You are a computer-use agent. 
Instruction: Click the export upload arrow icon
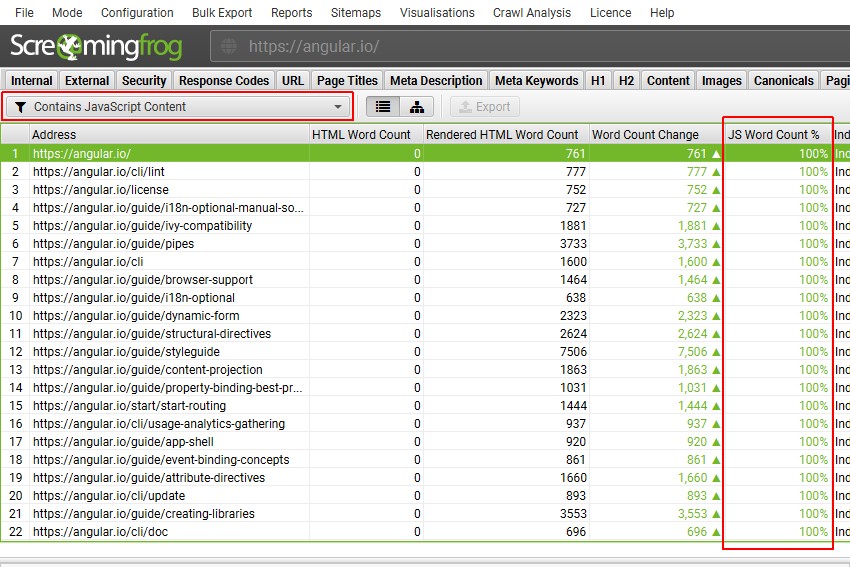(464, 107)
